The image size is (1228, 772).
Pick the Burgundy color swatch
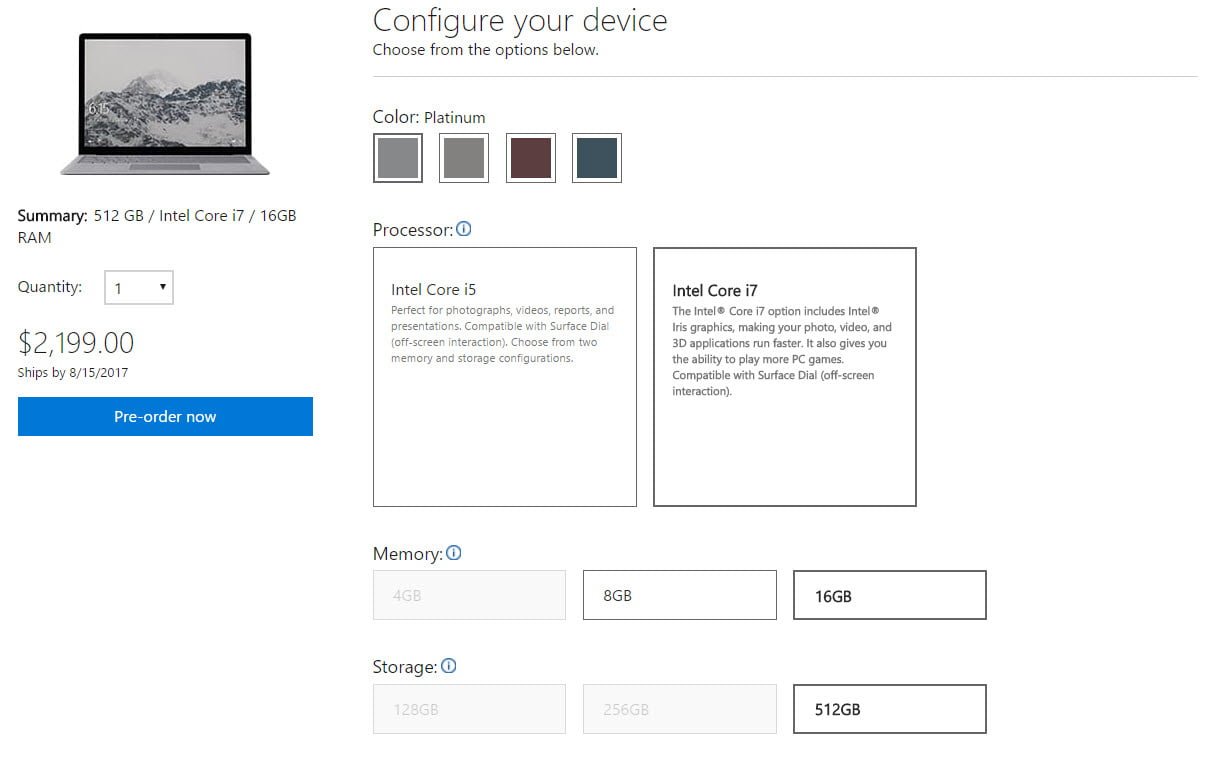531,158
